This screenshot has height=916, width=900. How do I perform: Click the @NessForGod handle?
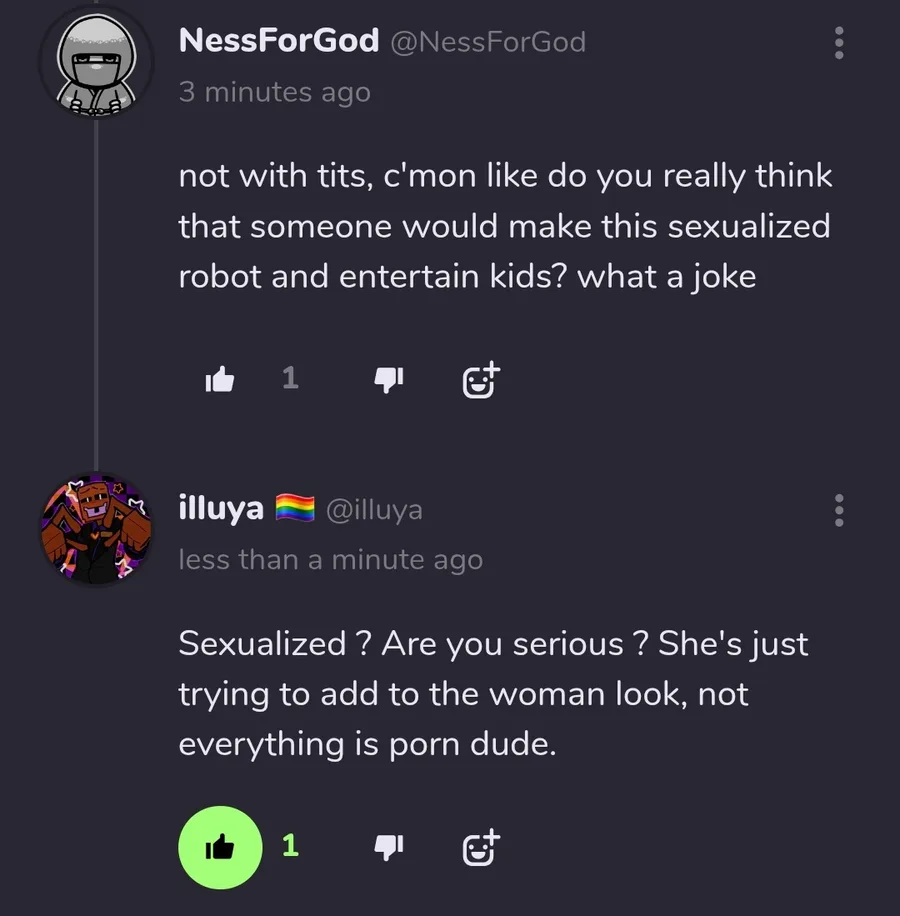(x=488, y=42)
